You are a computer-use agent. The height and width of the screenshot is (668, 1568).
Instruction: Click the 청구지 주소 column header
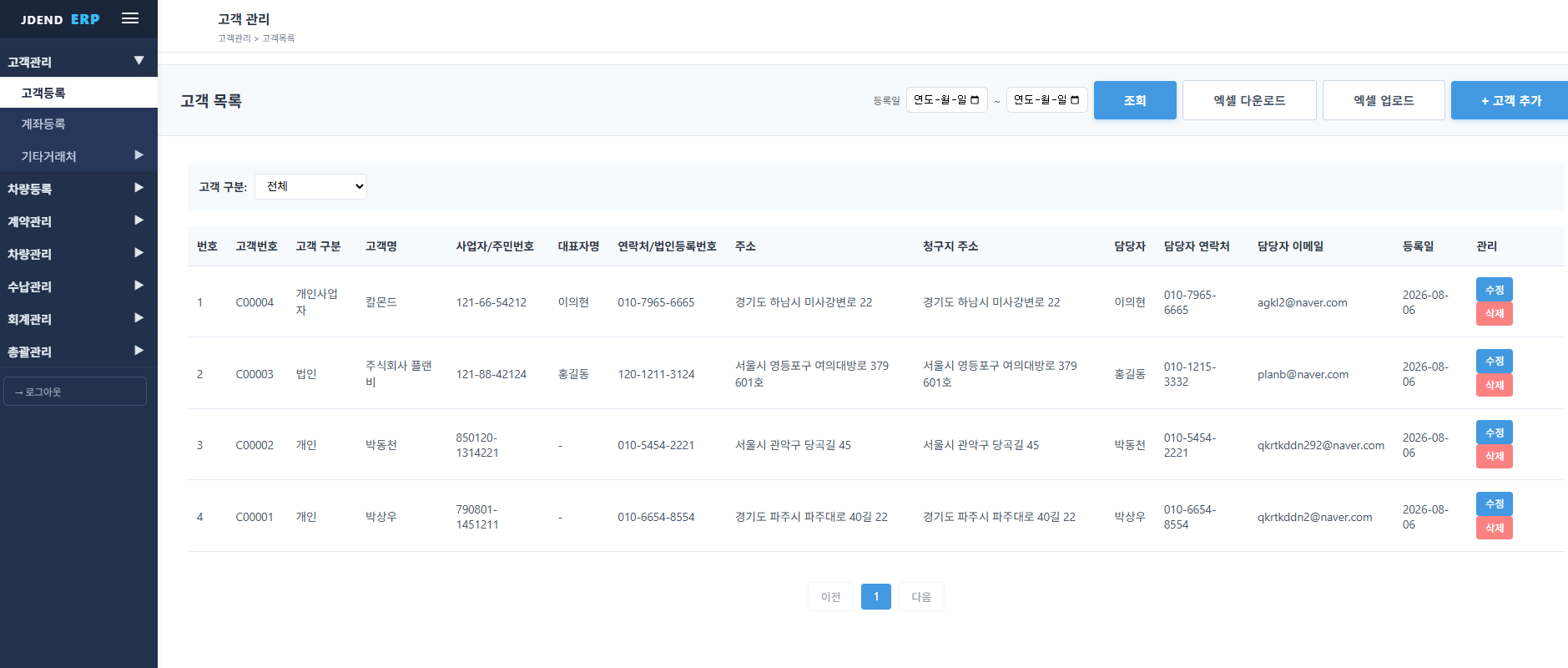(950, 246)
